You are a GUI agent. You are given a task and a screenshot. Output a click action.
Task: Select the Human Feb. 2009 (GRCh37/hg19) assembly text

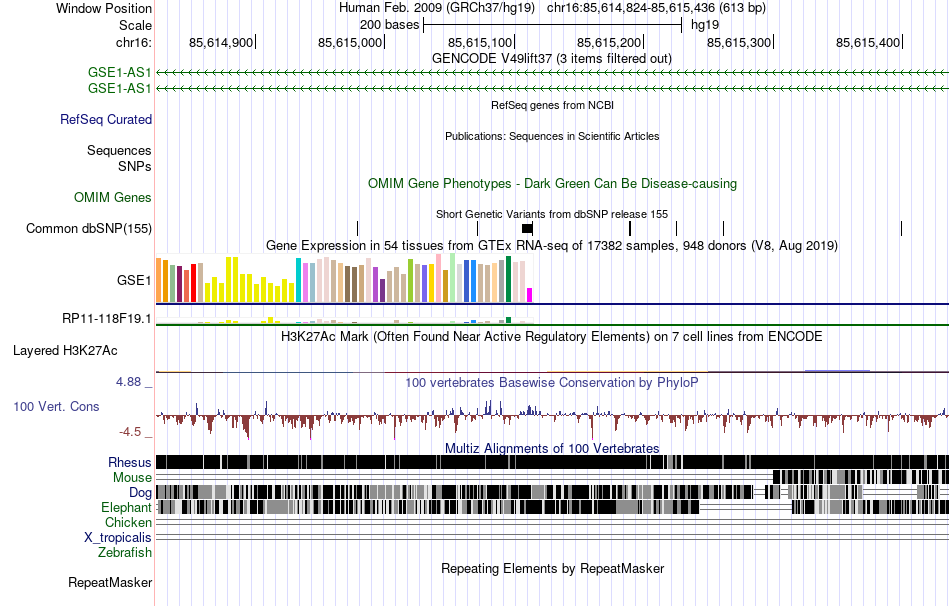point(437,8)
